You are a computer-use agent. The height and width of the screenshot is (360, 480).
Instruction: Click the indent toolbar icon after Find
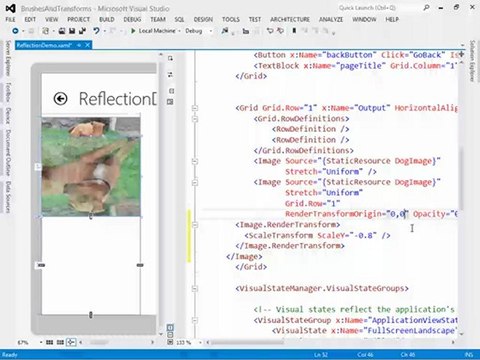click(246, 31)
